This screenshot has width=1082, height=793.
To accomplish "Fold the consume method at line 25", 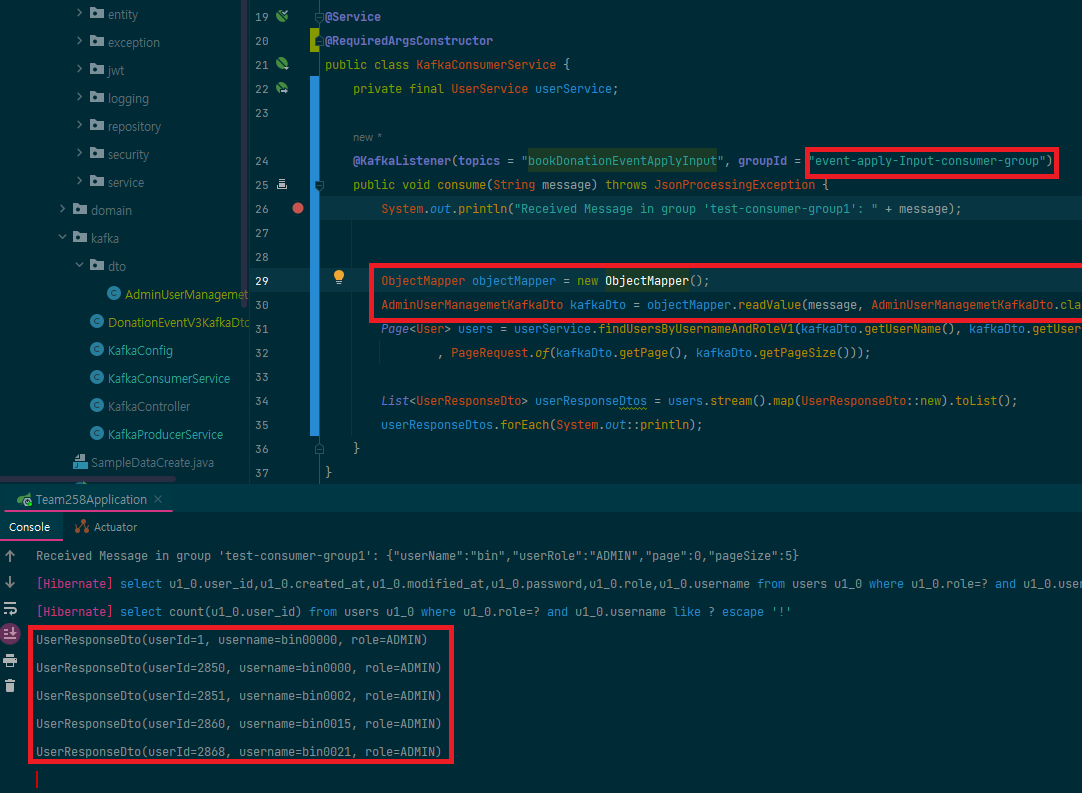I will coord(319,185).
